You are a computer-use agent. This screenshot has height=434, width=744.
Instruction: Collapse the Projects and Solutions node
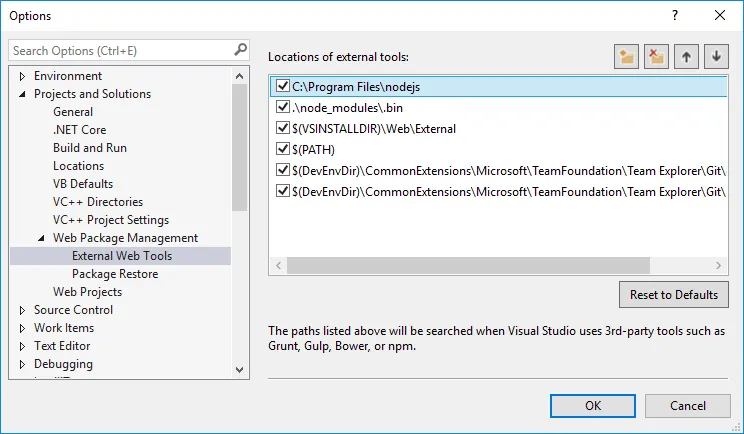23,94
